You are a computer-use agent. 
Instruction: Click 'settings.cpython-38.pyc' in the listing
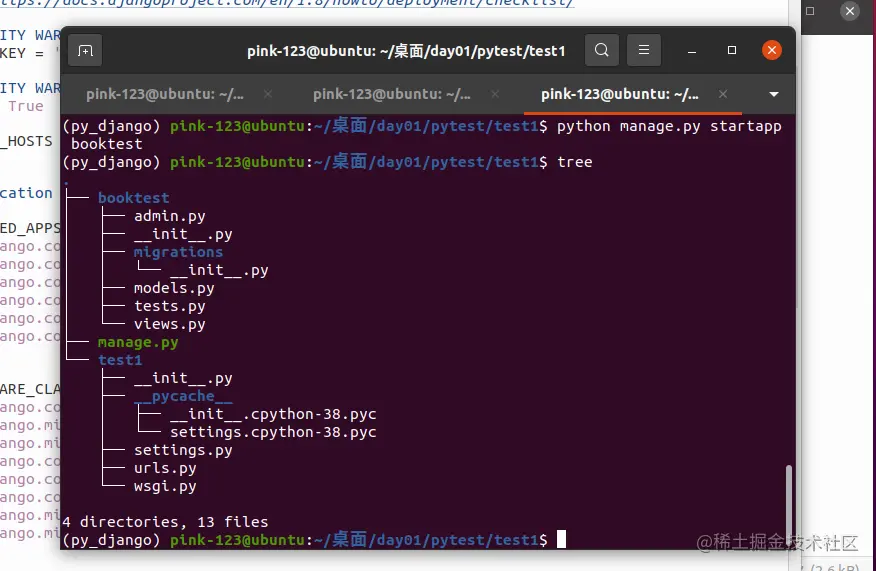click(x=273, y=432)
